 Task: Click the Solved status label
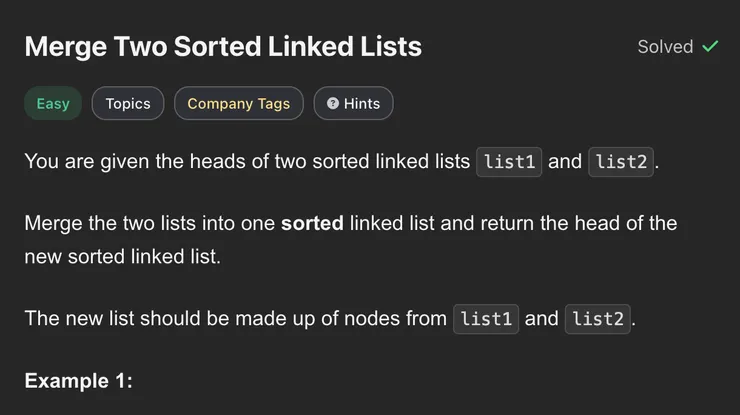click(665, 46)
